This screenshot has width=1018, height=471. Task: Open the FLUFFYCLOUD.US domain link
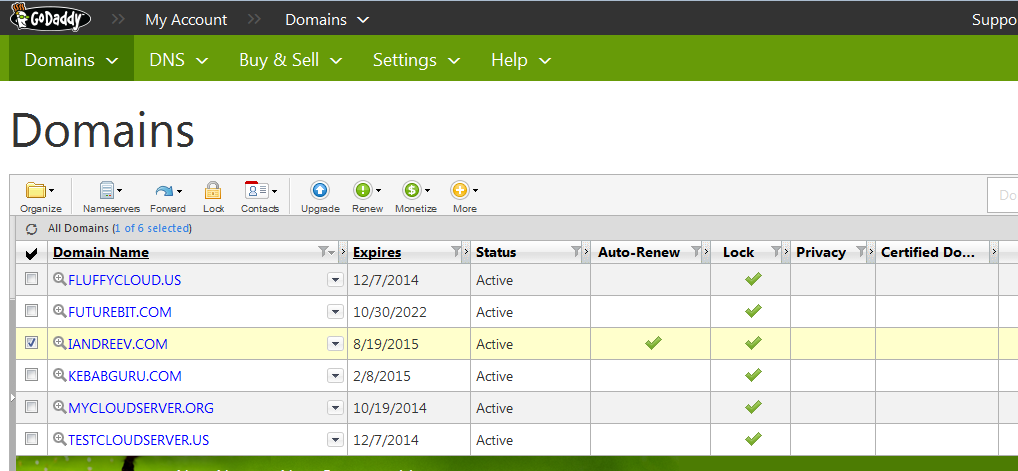coord(125,280)
